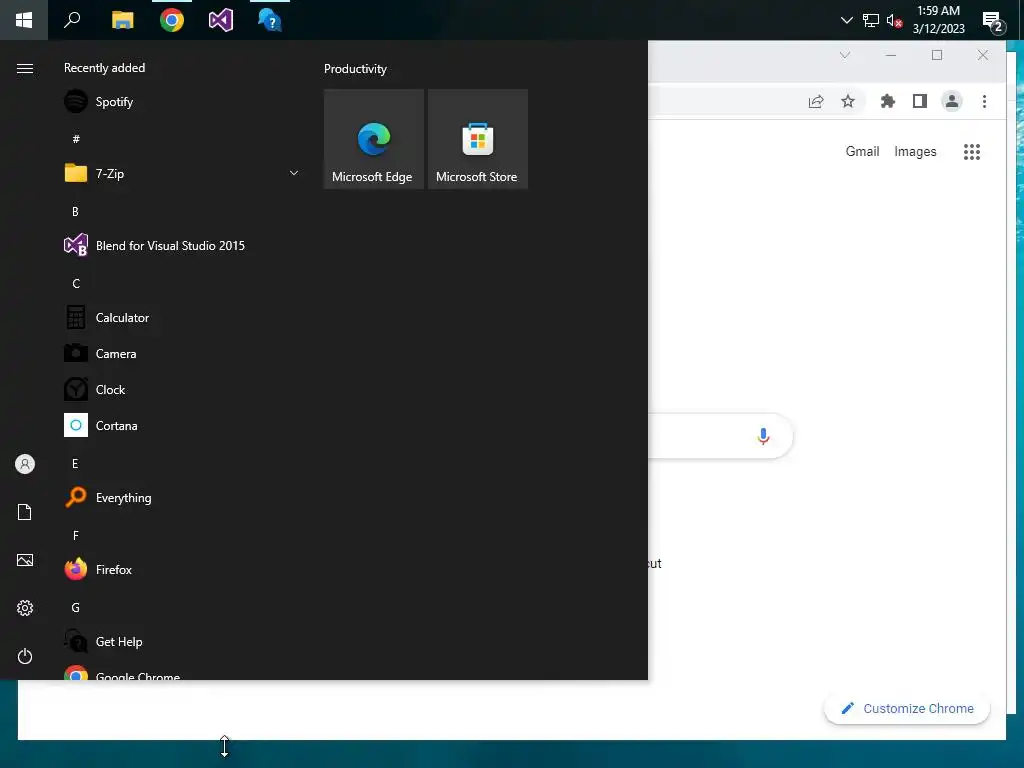Viewport: 1024px width, 768px height.
Task: Open Images link in Chrome
Action: click(x=915, y=152)
